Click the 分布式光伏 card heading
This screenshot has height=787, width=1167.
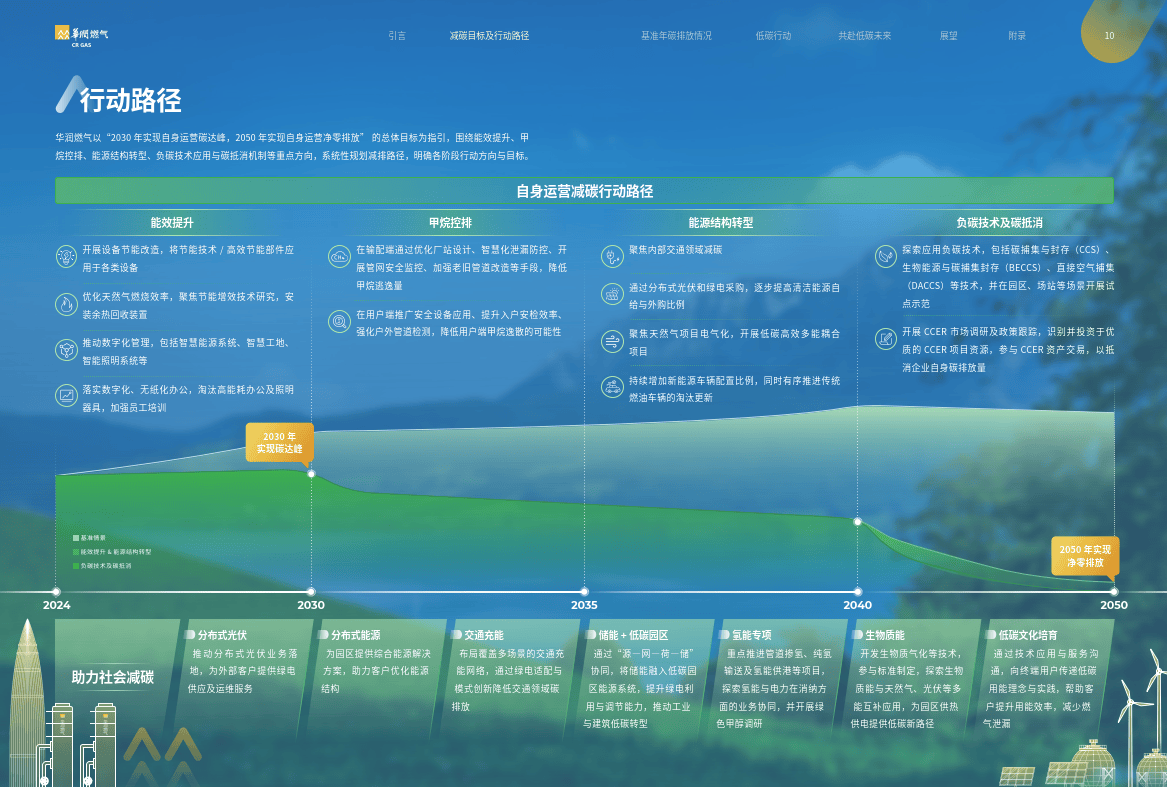coord(221,635)
